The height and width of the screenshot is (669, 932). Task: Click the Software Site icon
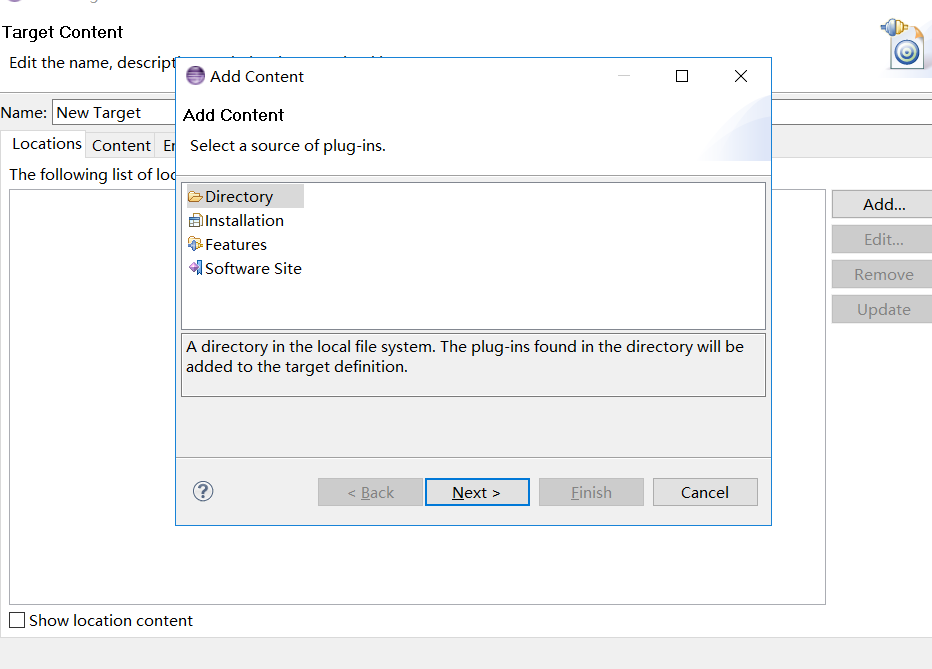(x=195, y=268)
